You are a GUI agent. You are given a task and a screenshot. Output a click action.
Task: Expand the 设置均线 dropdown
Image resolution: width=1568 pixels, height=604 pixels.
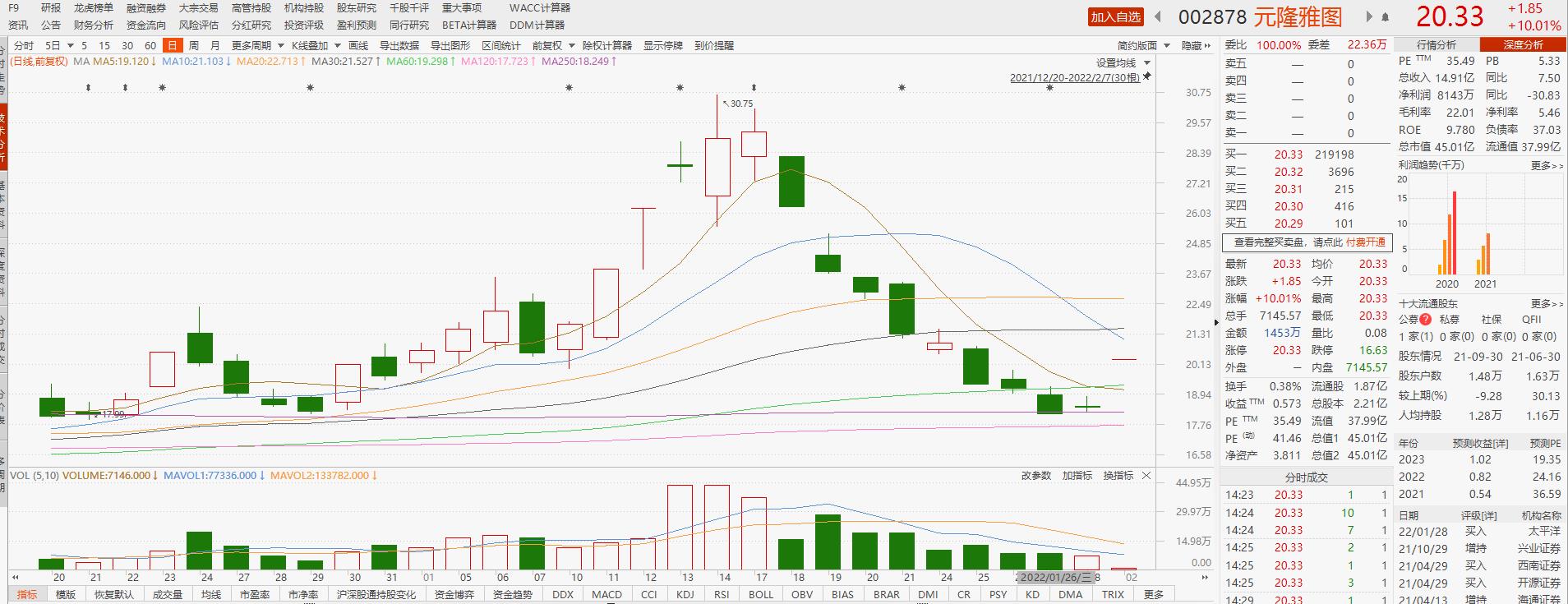(1123, 63)
